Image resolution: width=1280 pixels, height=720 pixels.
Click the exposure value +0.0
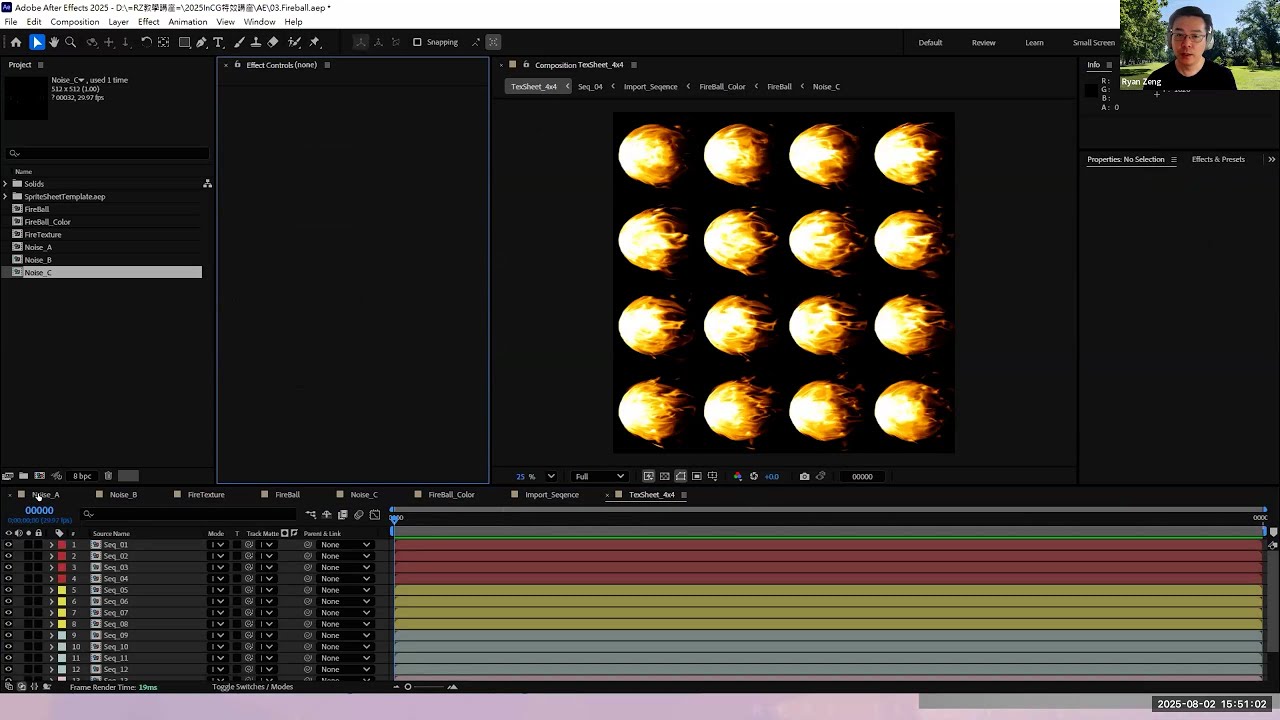click(772, 476)
